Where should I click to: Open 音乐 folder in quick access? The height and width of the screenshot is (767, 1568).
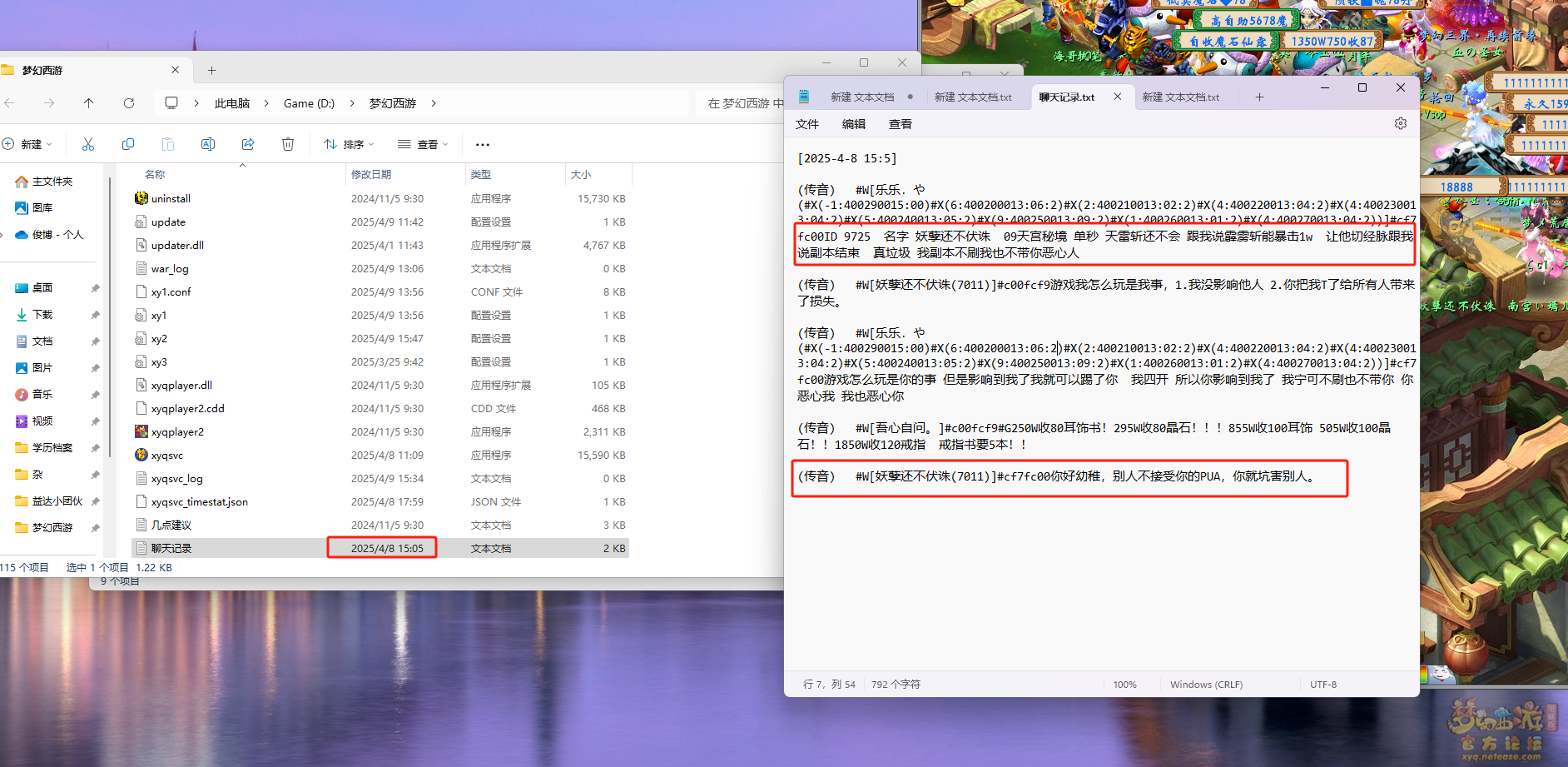point(34,395)
